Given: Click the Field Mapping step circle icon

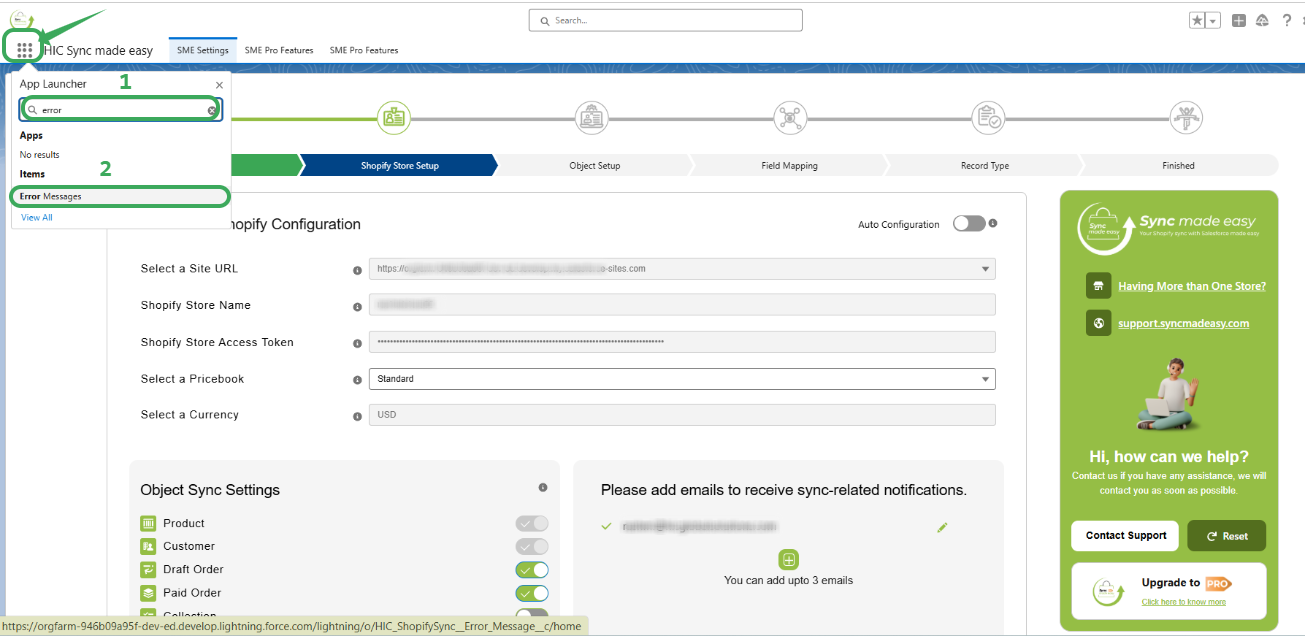Looking at the screenshot, I should coord(790,118).
